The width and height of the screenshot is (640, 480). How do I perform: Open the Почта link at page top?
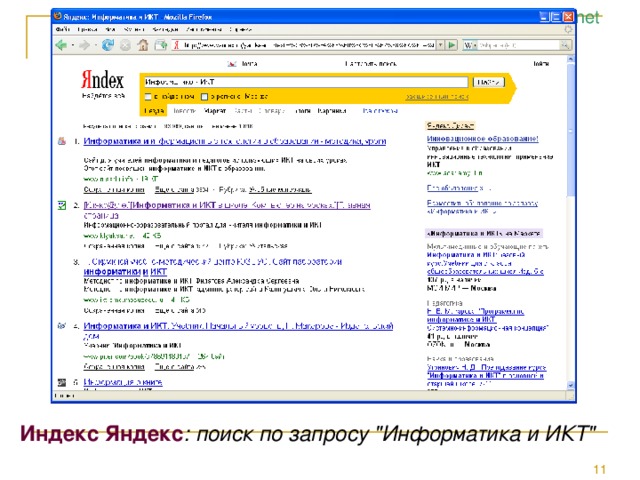pos(249,64)
